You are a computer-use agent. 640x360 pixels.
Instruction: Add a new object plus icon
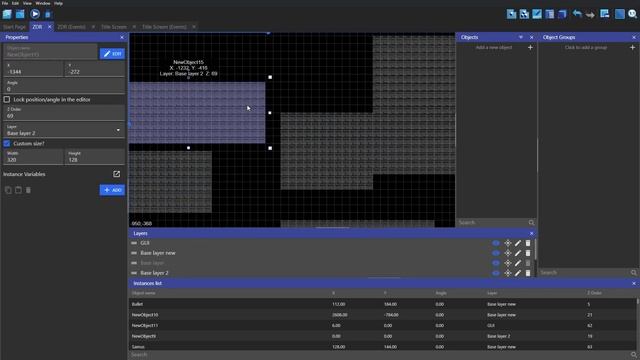tap(530, 47)
